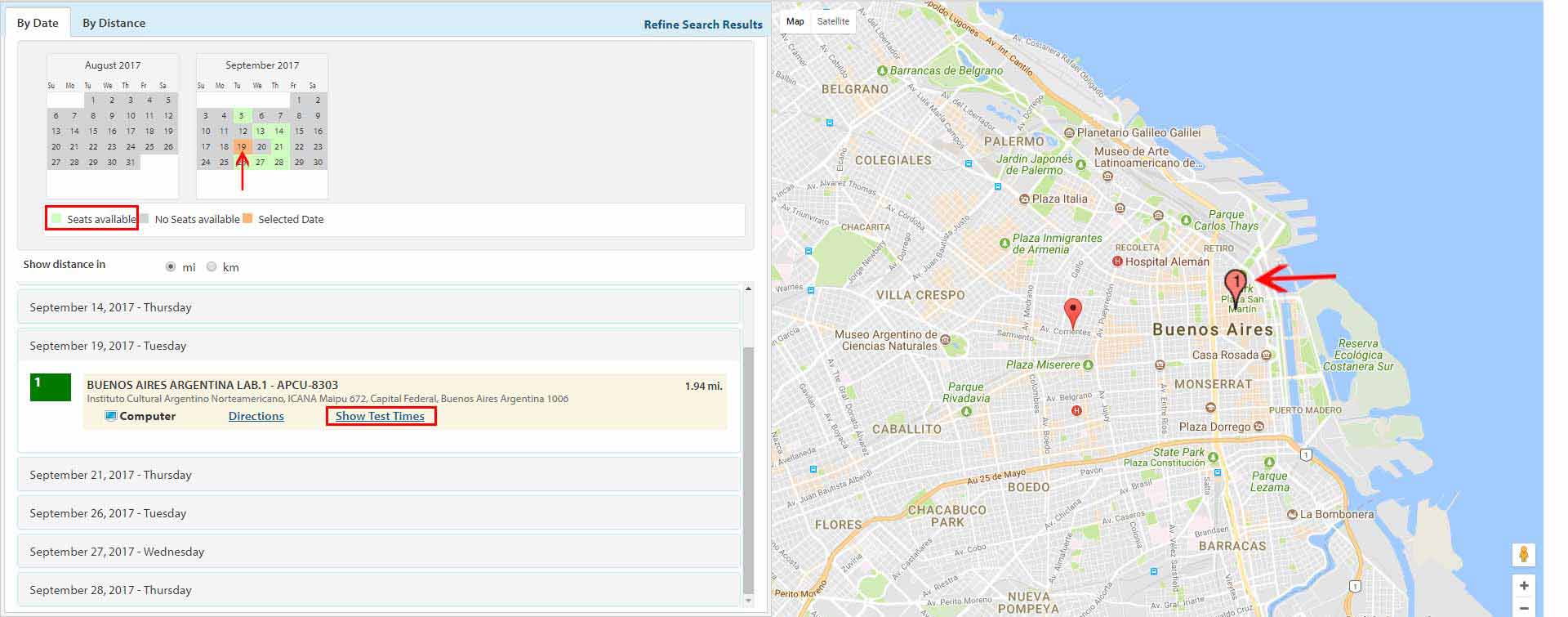1568x617 pixels.
Task: Expand September 21, 2017 - Thursday section
Action: [379, 475]
